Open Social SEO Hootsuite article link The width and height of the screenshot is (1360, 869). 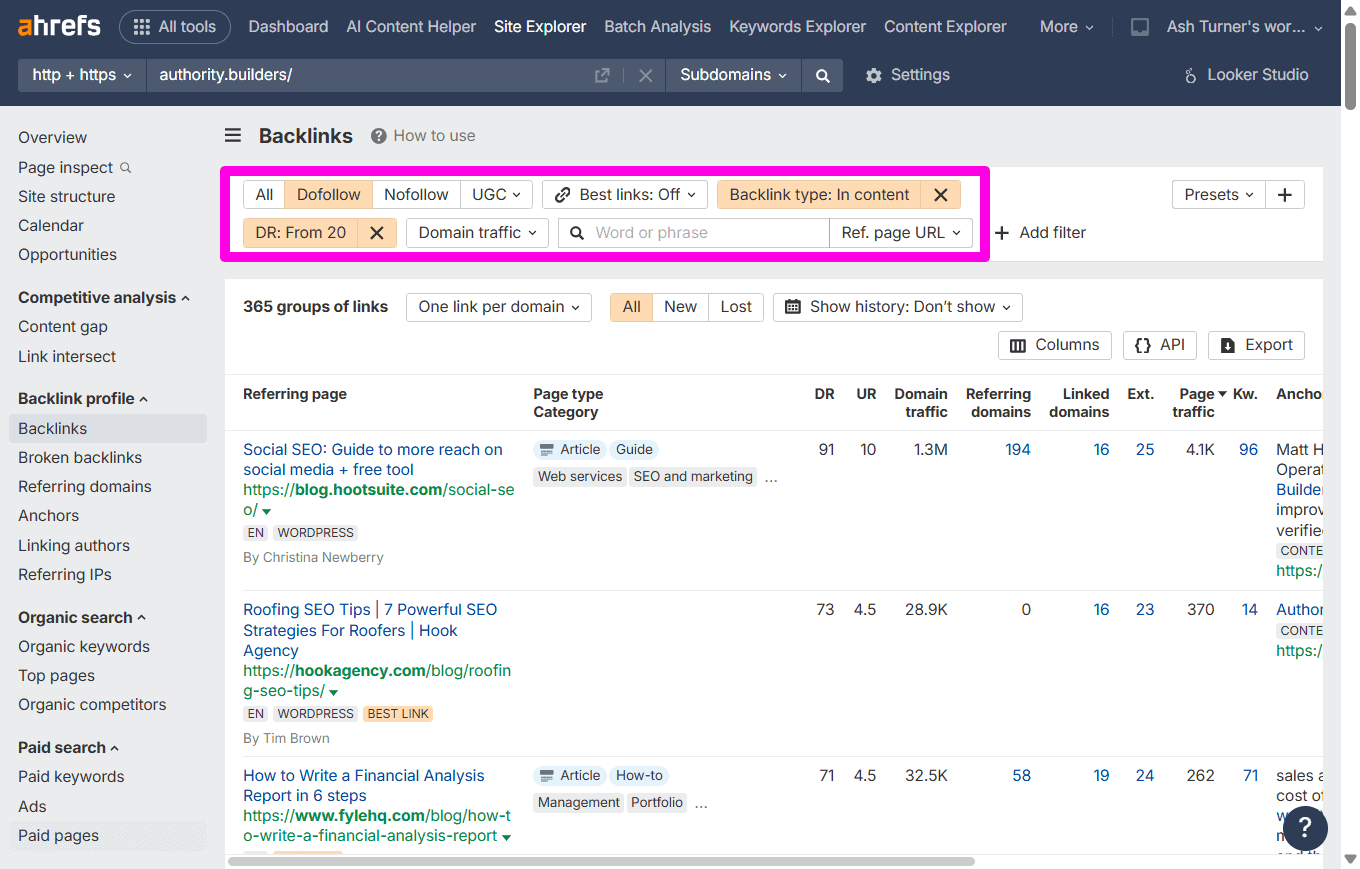click(373, 460)
